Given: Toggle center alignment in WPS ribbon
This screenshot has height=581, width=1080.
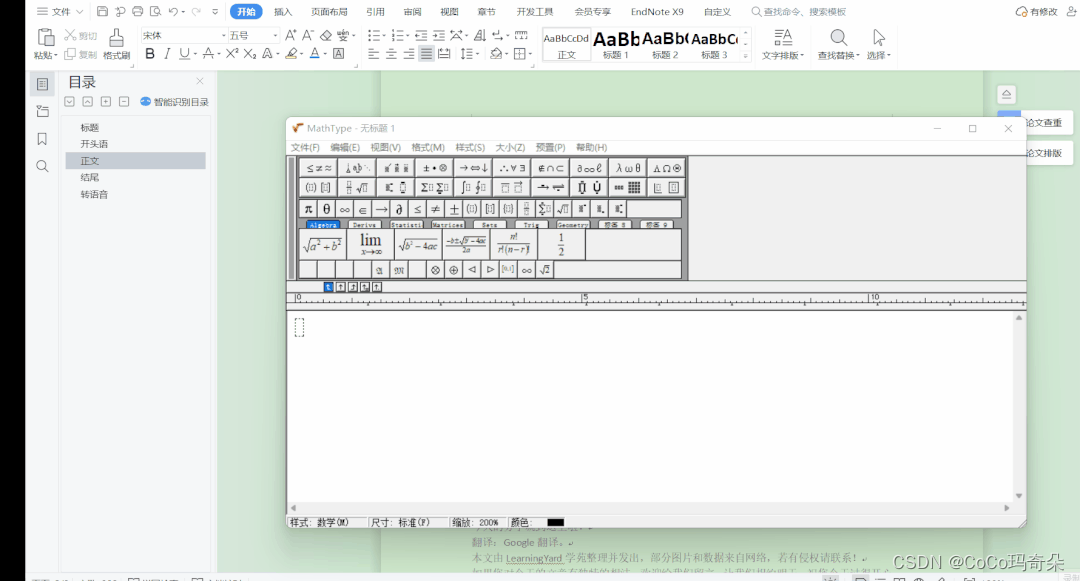Looking at the screenshot, I should (391, 54).
